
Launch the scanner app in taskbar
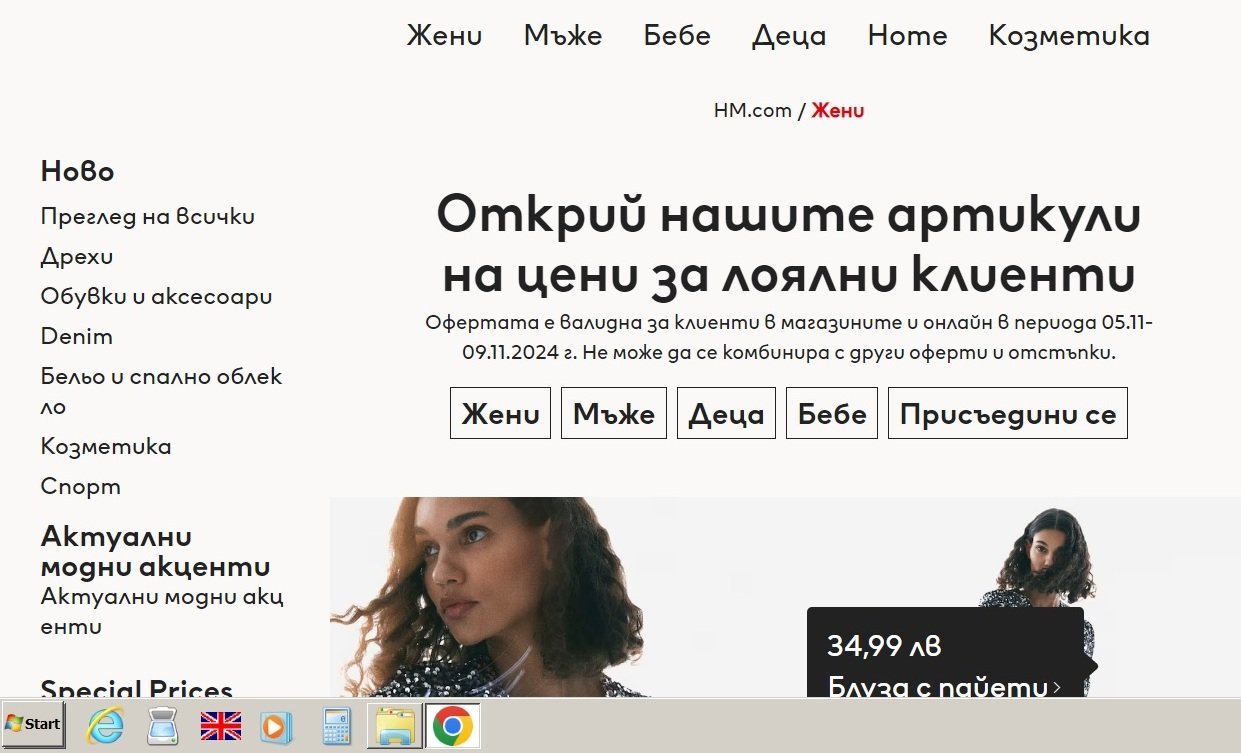pyautogui.click(x=162, y=726)
